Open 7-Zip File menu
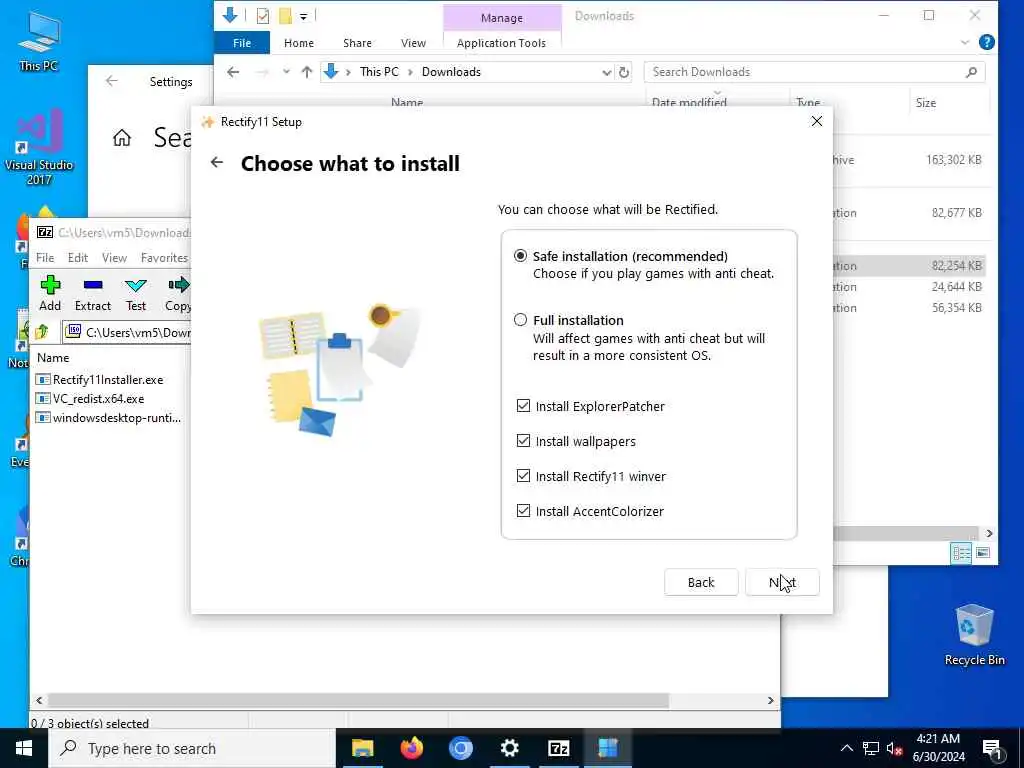 click(x=45, y=258)
